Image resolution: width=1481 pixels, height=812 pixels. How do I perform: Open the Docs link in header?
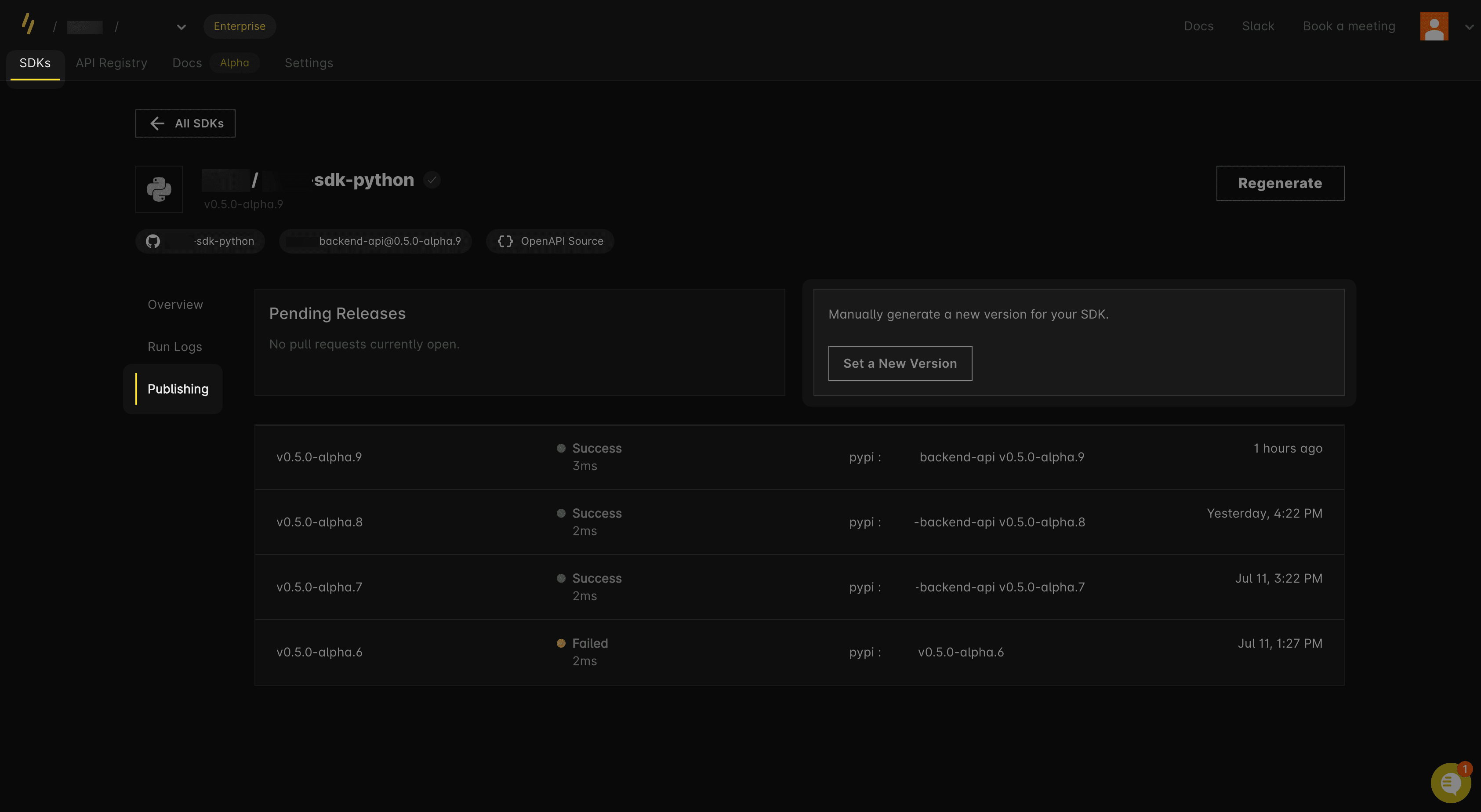pyautogui.click(x=1198, y=26)
